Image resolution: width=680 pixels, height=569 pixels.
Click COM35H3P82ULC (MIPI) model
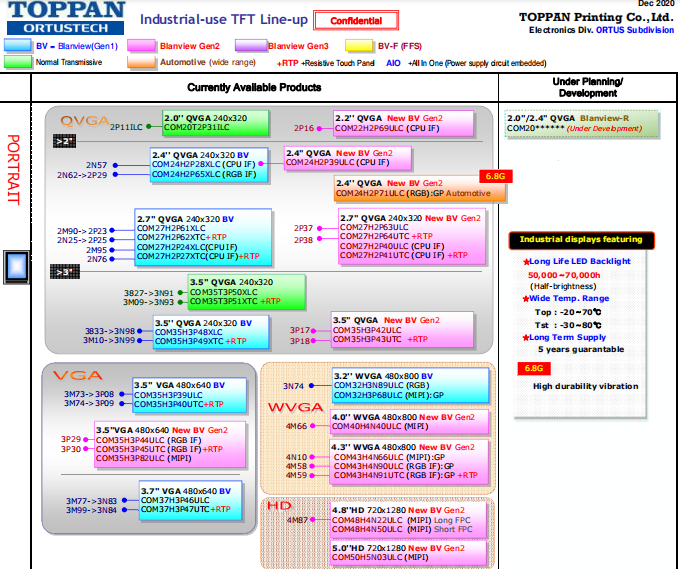(x=144, y=458)
